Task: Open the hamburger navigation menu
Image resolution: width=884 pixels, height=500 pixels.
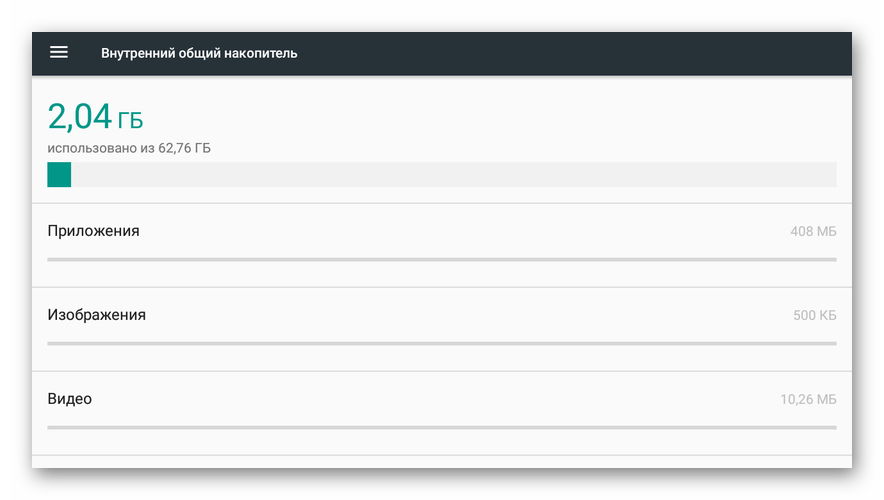Action: (x=59, y=52)
